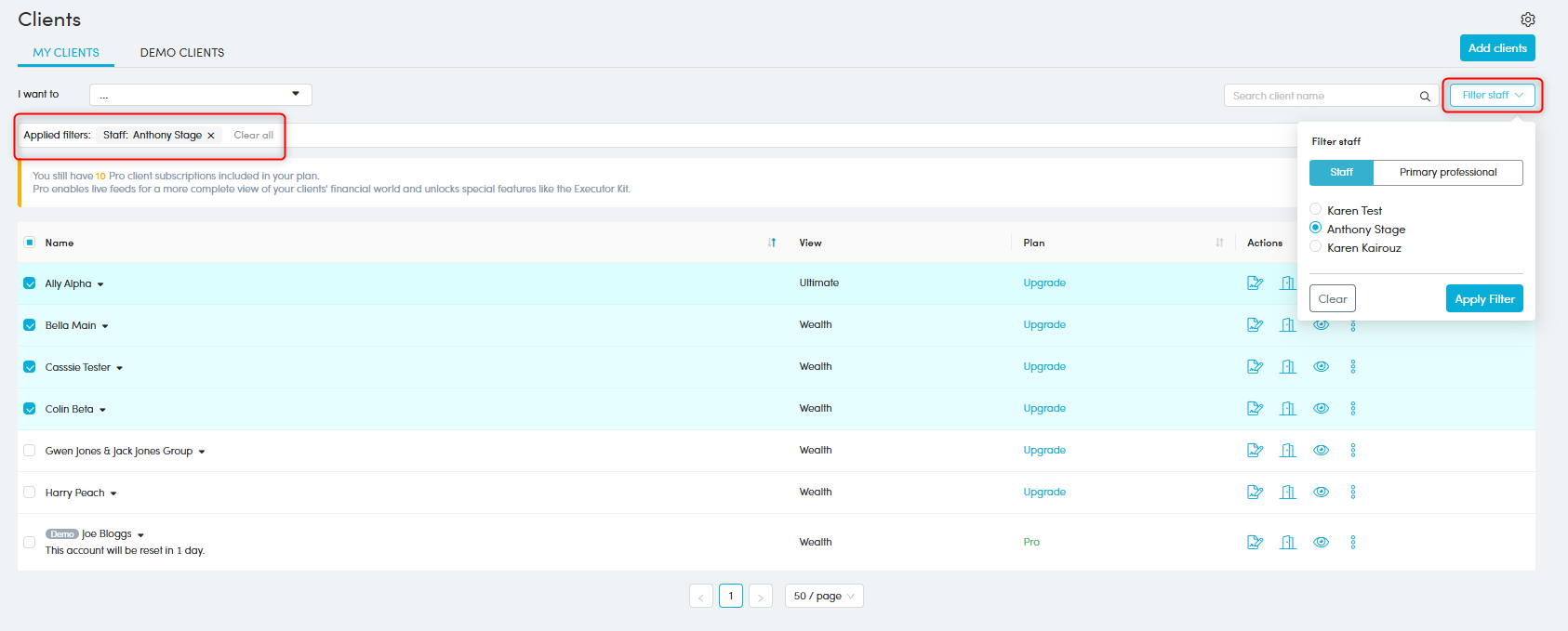This screenshot has height=631, width=1568.
Task: Open the 'I want to' dropdown
Action: click(x=200, y=95)
